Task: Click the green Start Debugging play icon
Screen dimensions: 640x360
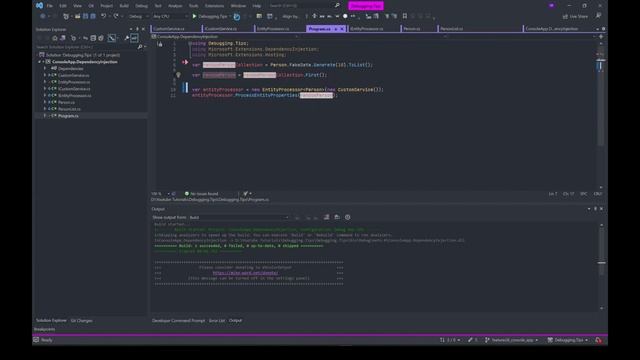Action: coord(194,16)
